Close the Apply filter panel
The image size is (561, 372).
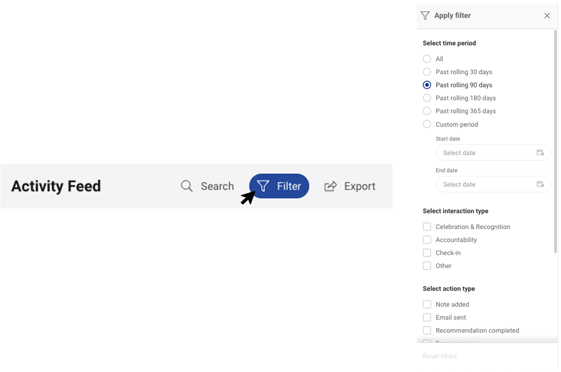[x=547, y=15]
